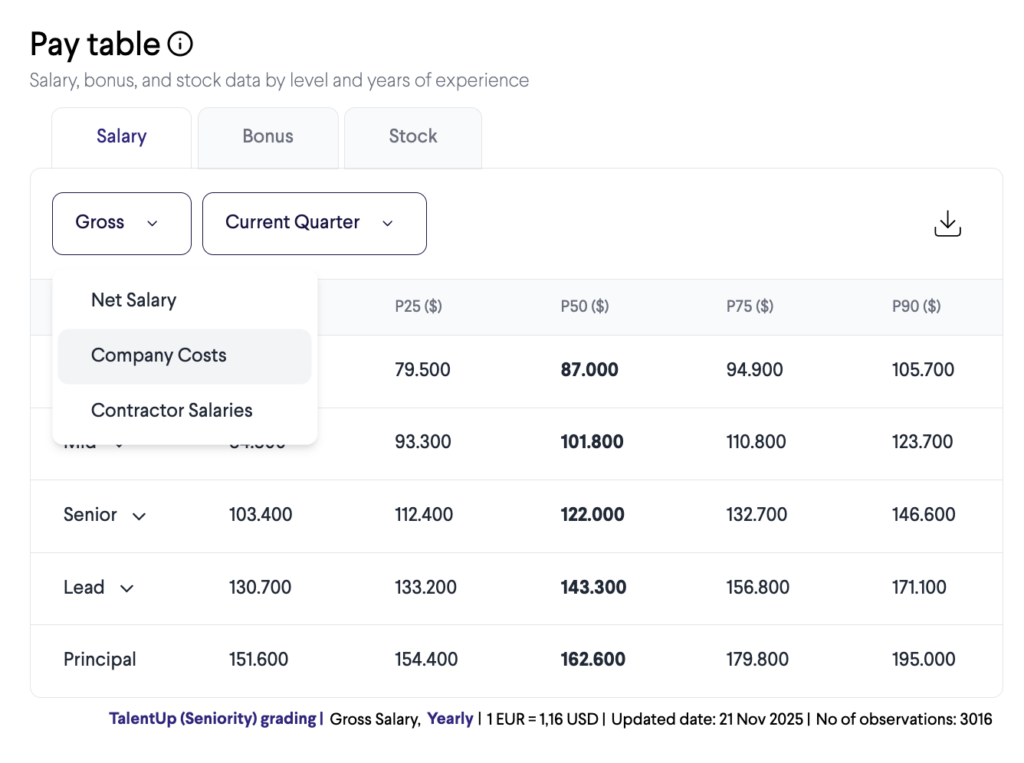Expand the Lead level row

(126, 588)
